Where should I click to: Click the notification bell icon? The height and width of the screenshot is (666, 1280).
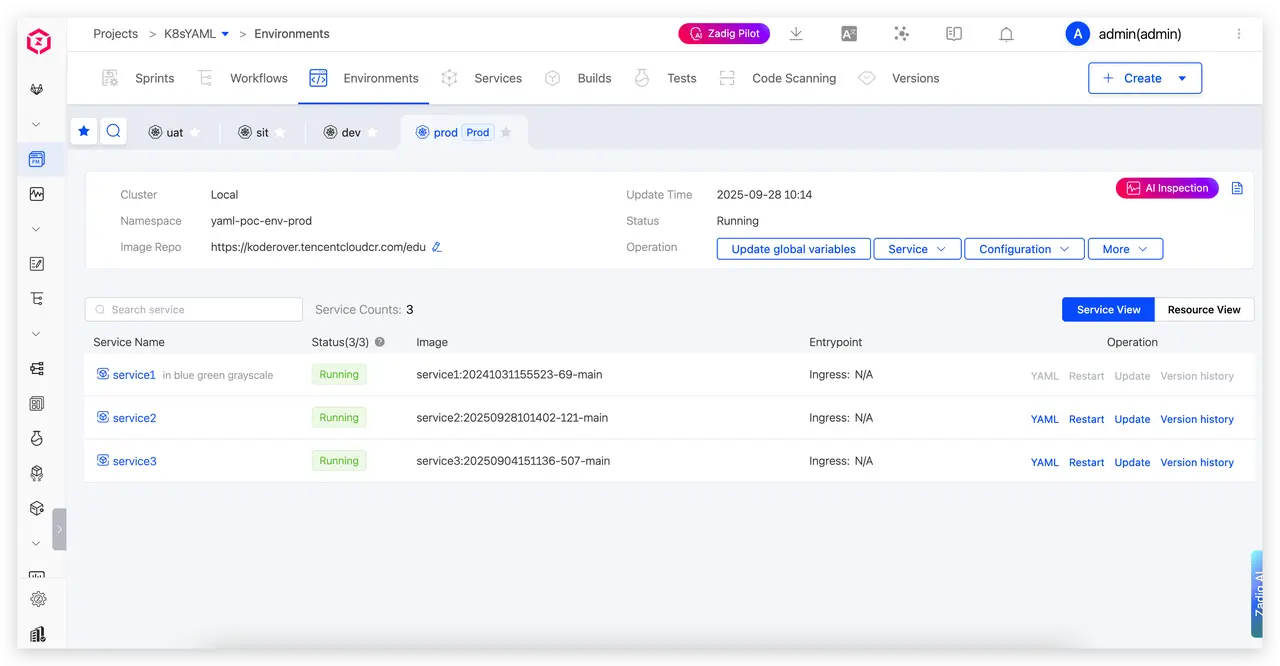pyautogui.click(x=1006, y=34)
